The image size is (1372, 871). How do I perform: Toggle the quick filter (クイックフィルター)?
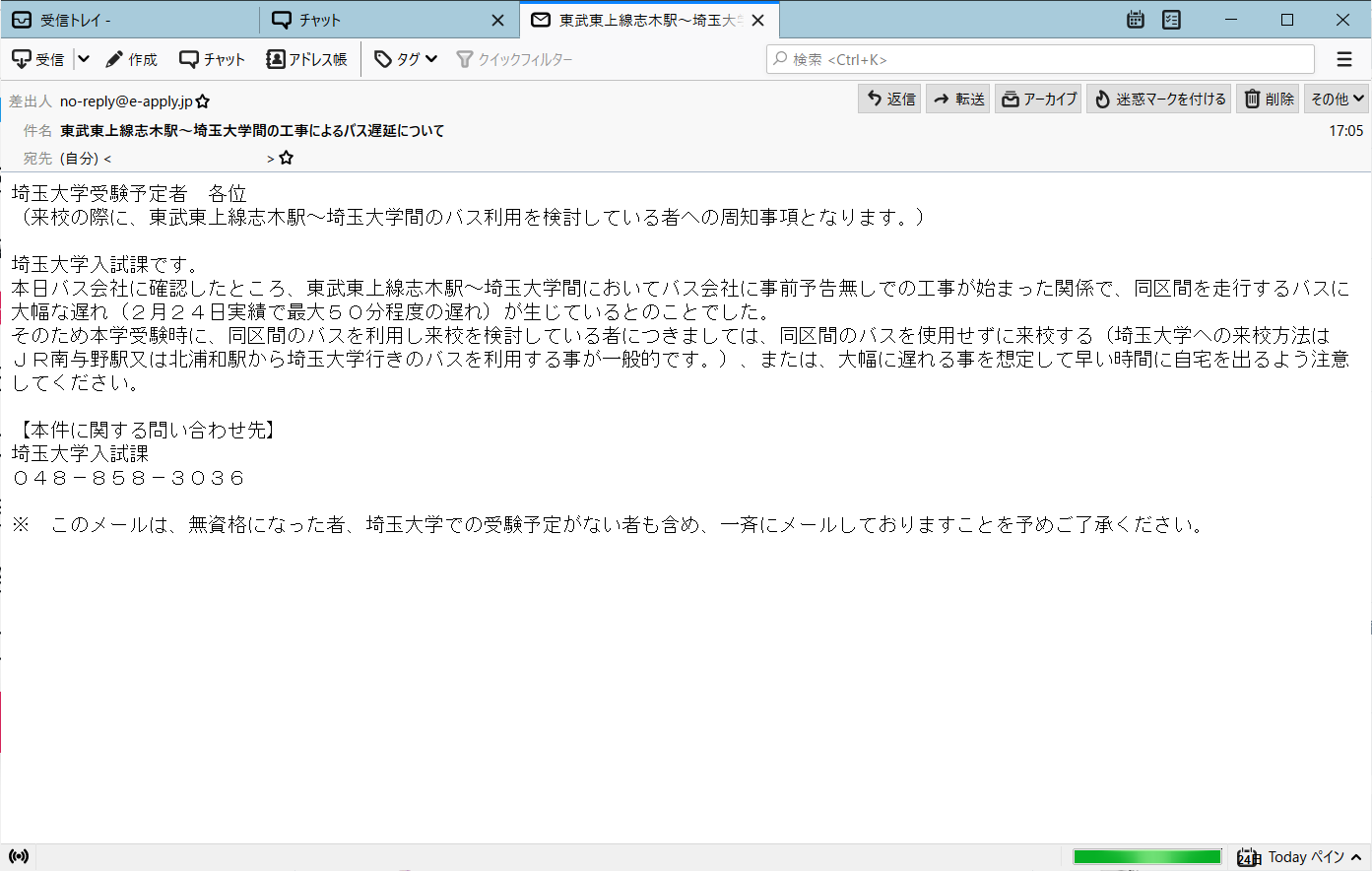(x=514, y=59)
